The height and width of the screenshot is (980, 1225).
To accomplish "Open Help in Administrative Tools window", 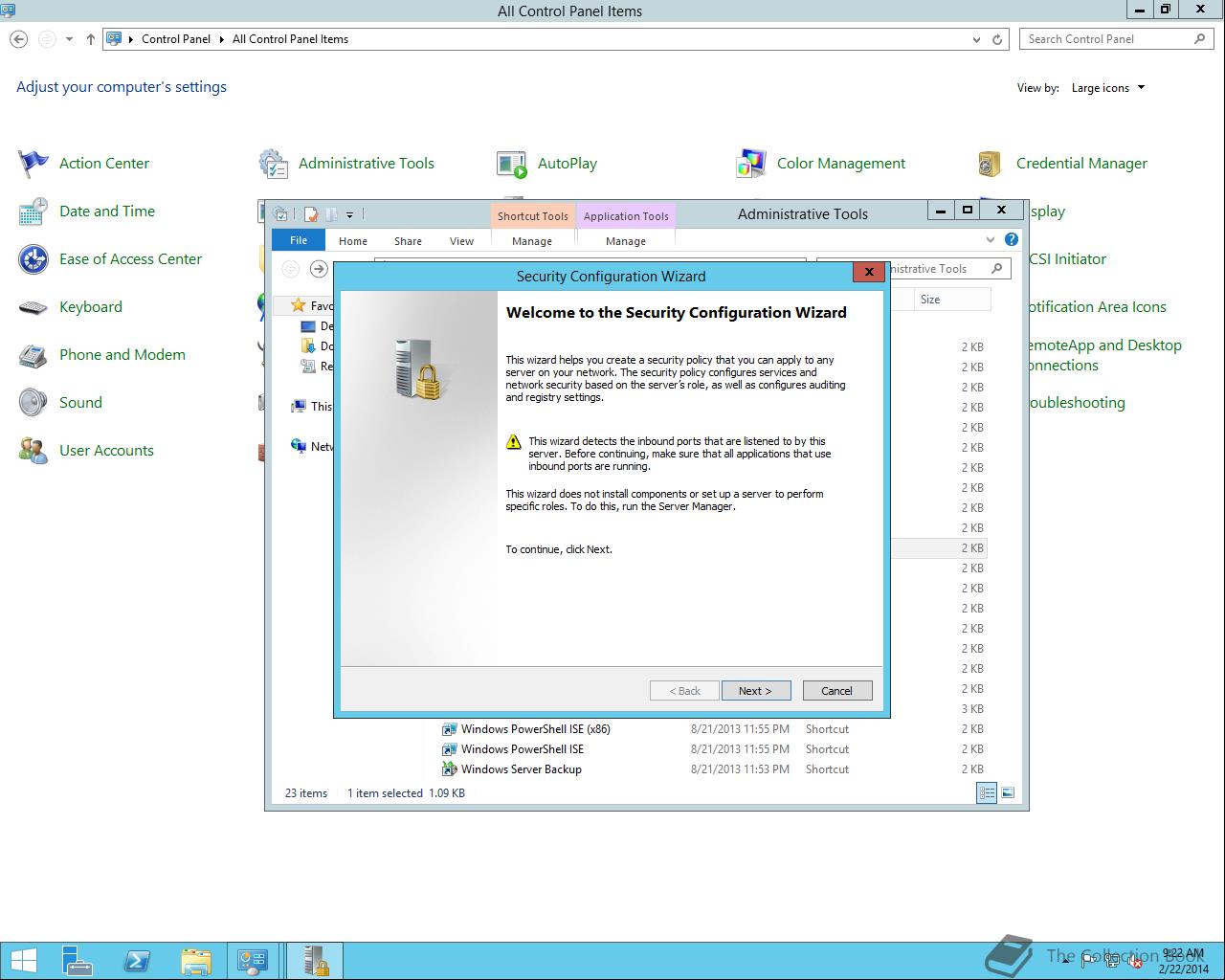I will point(1012,239).
